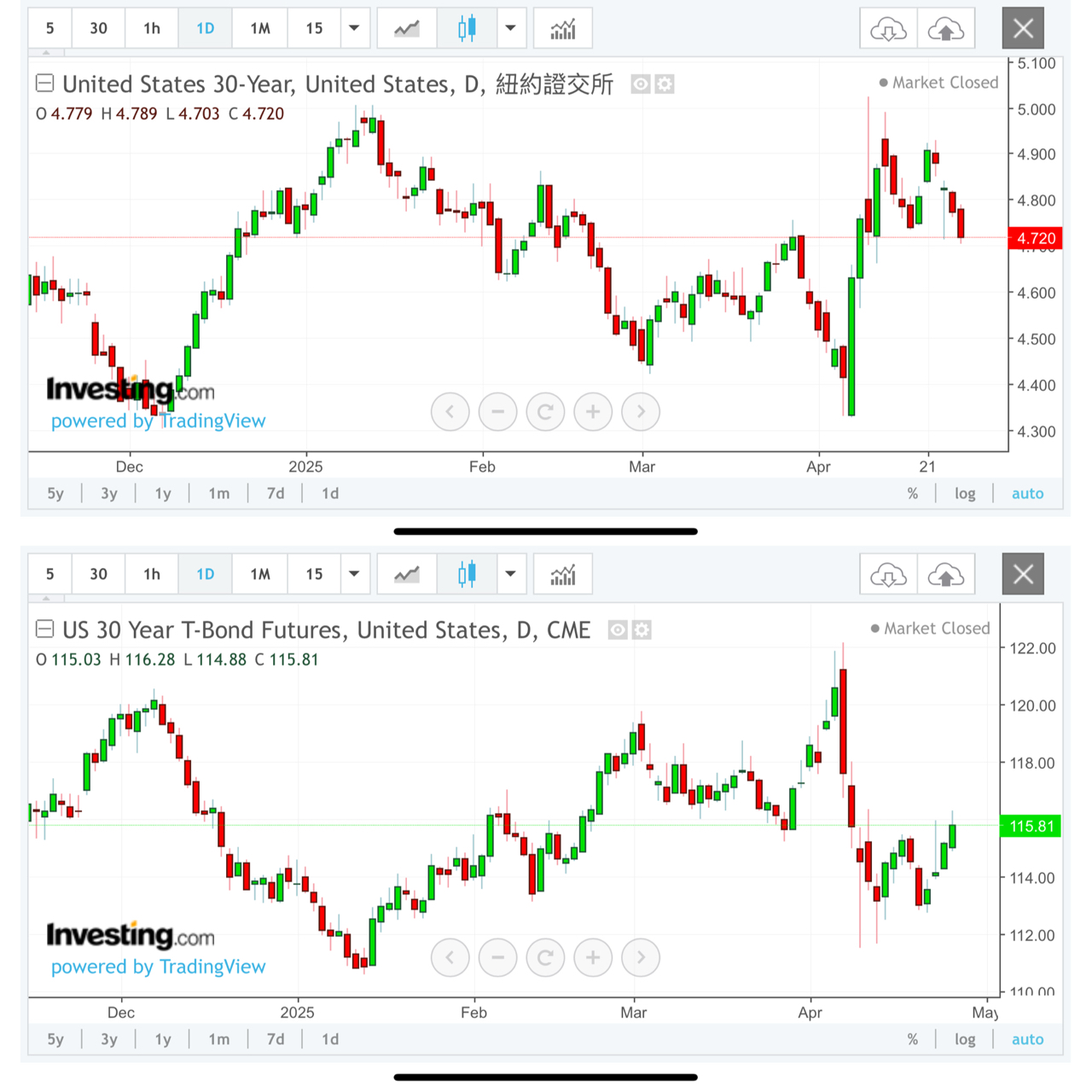Toggle percentage scale on the top chart
The width and height of the screenshot is (1092, 1092).
[x=912, y=493]
